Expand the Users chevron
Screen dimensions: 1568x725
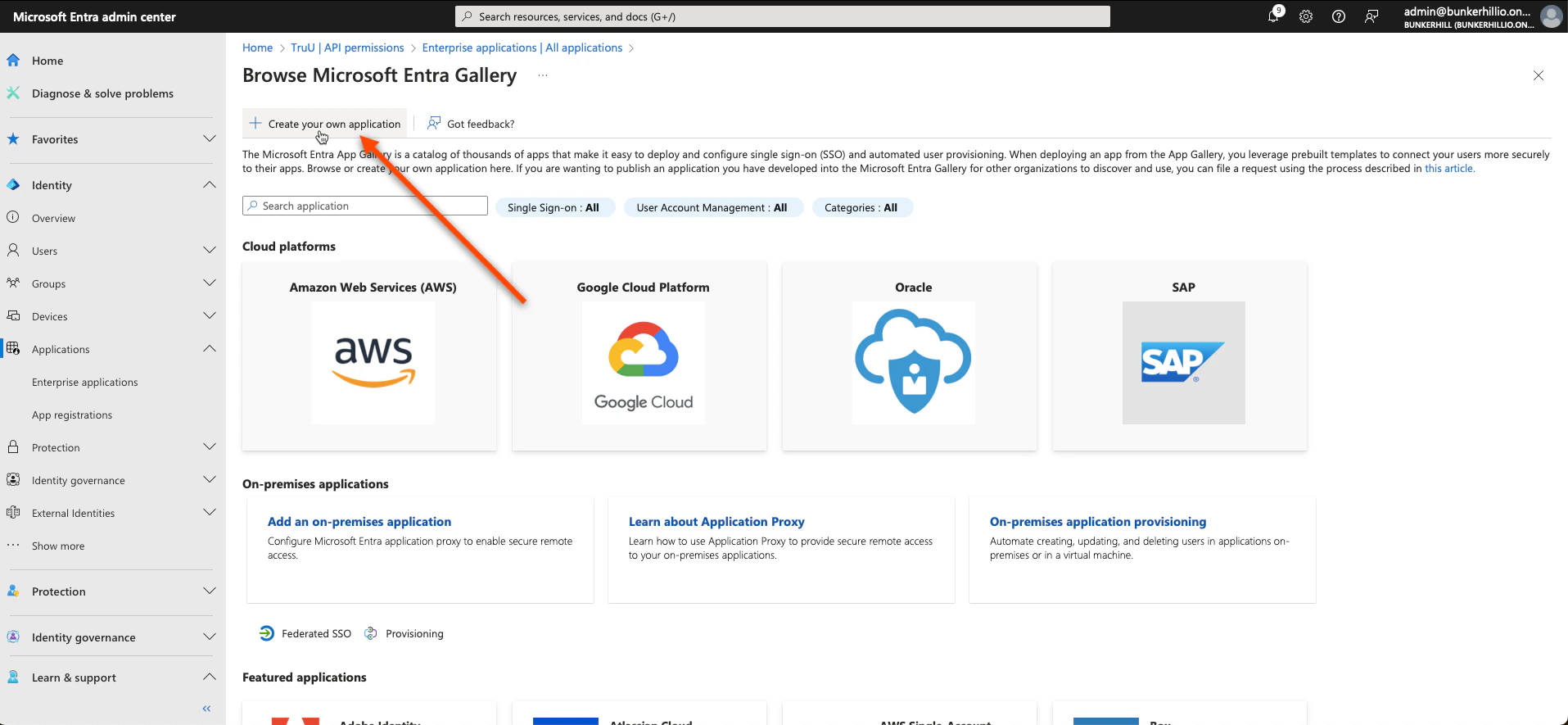click(210, 250)
